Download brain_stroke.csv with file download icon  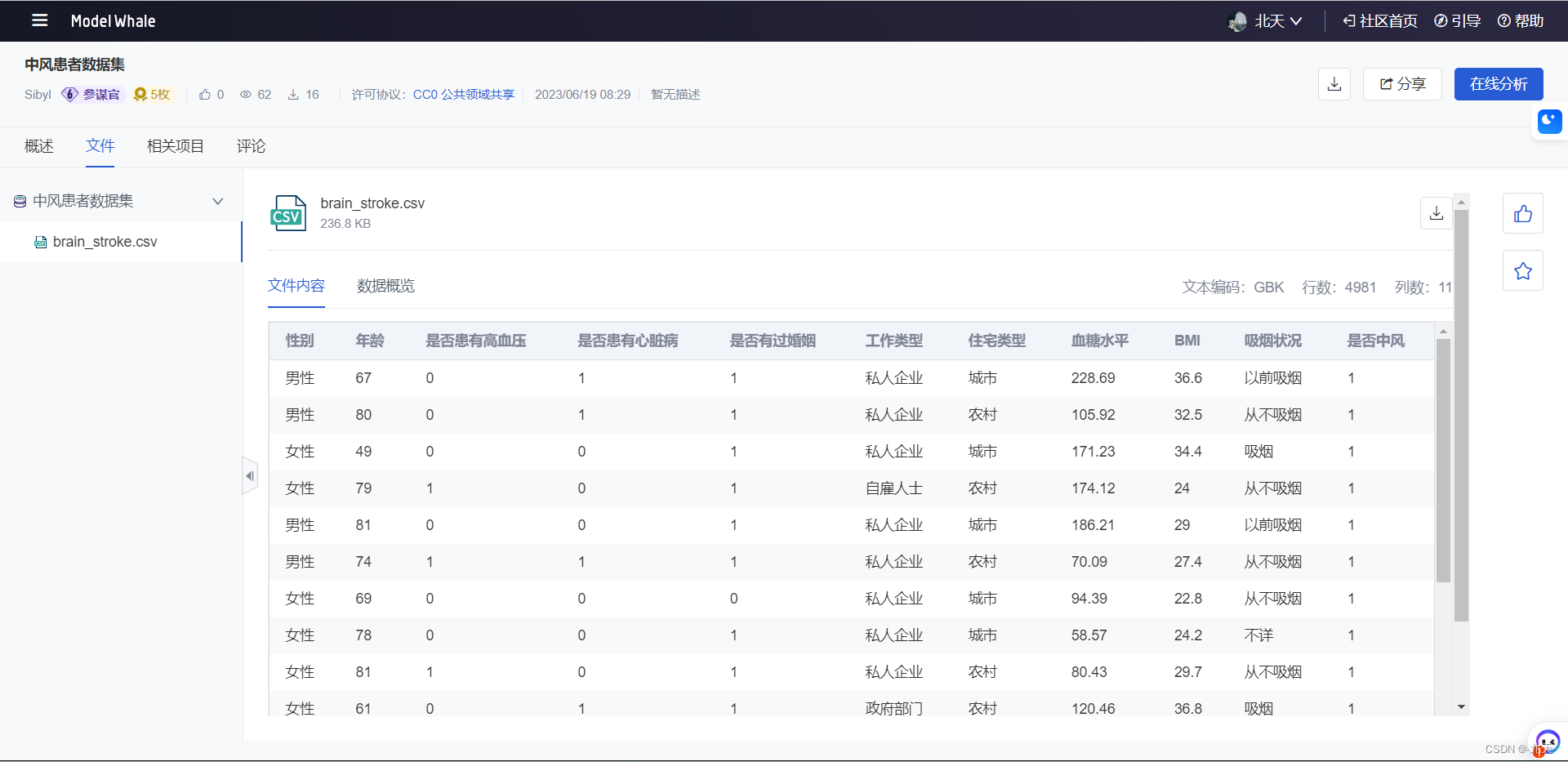pyautogui.click(x=1437, y=213)
